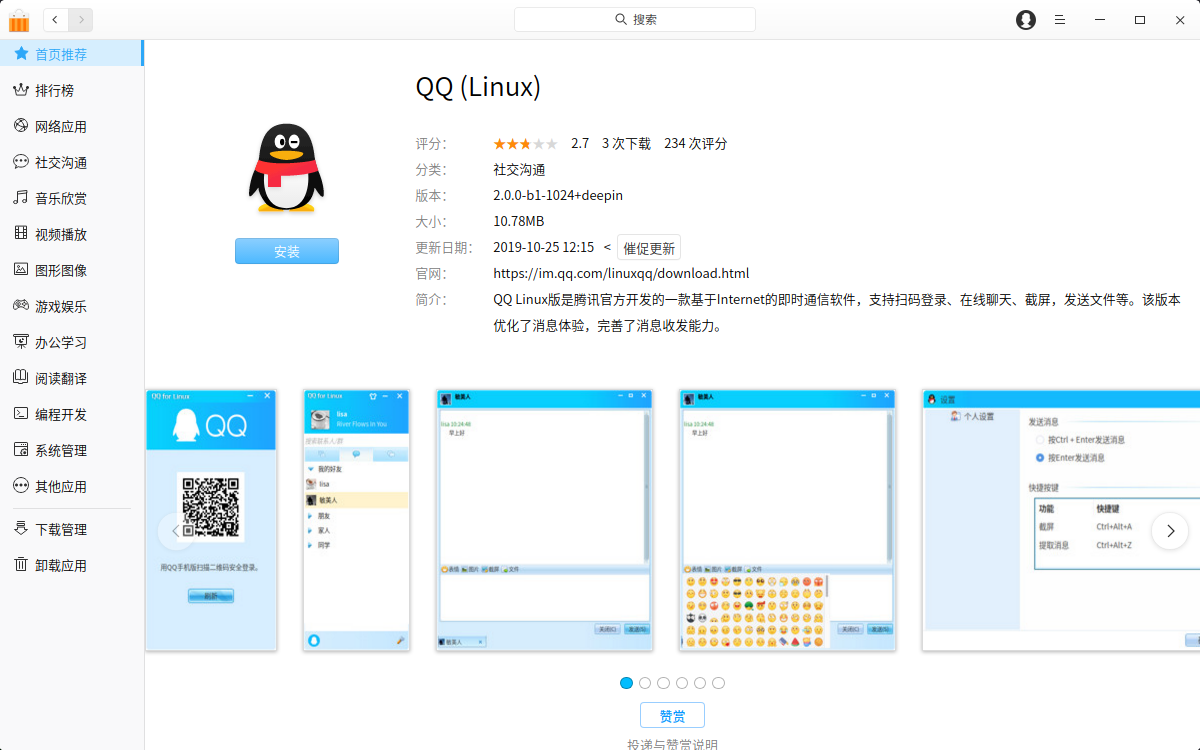This screenshot has width=1200, height=750.
Task: Click the QQ penguin app icon
Action: pos(286,168)
